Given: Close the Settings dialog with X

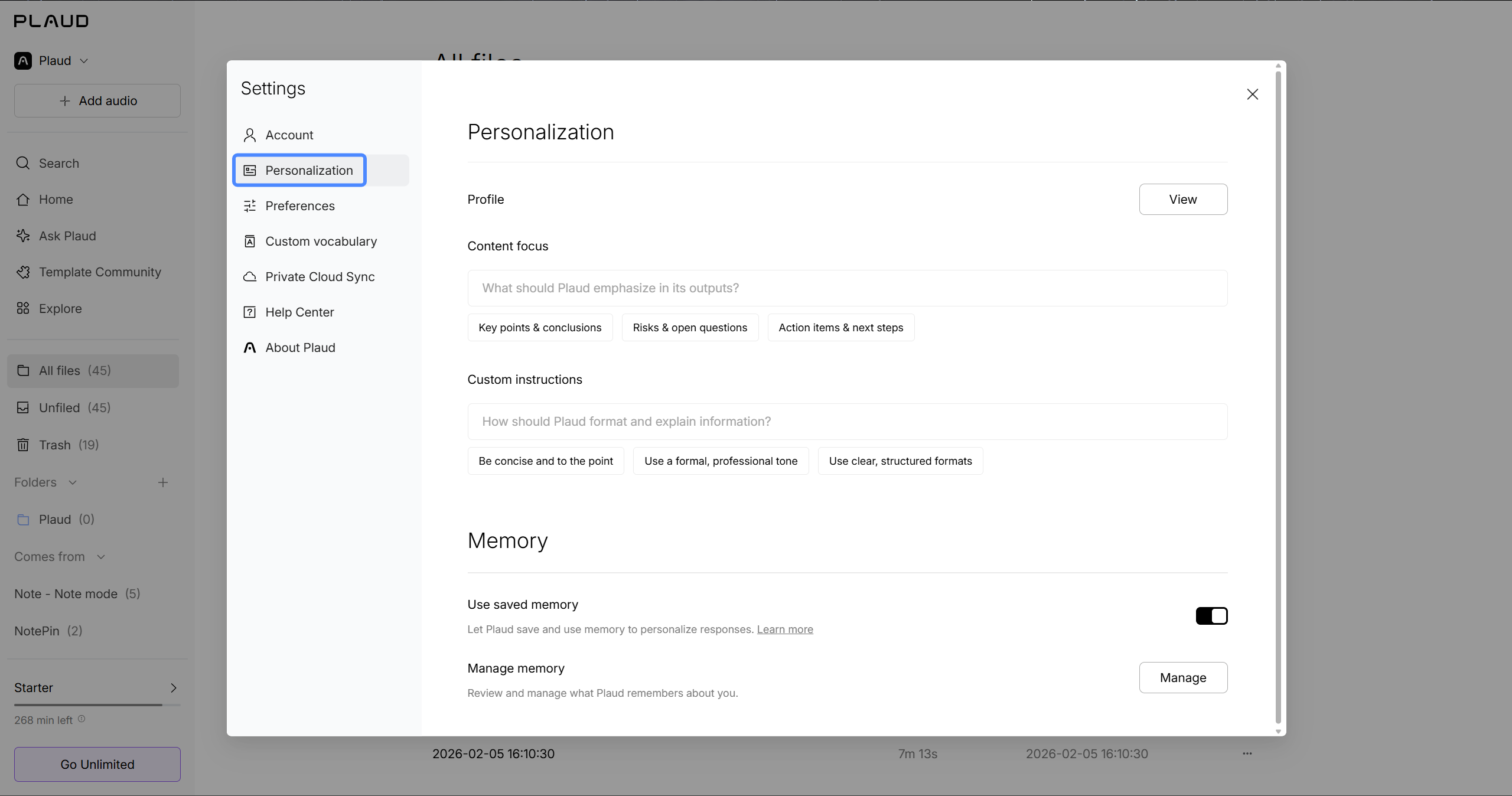Looking at the screenshot, I should (x=1253, y=94).
